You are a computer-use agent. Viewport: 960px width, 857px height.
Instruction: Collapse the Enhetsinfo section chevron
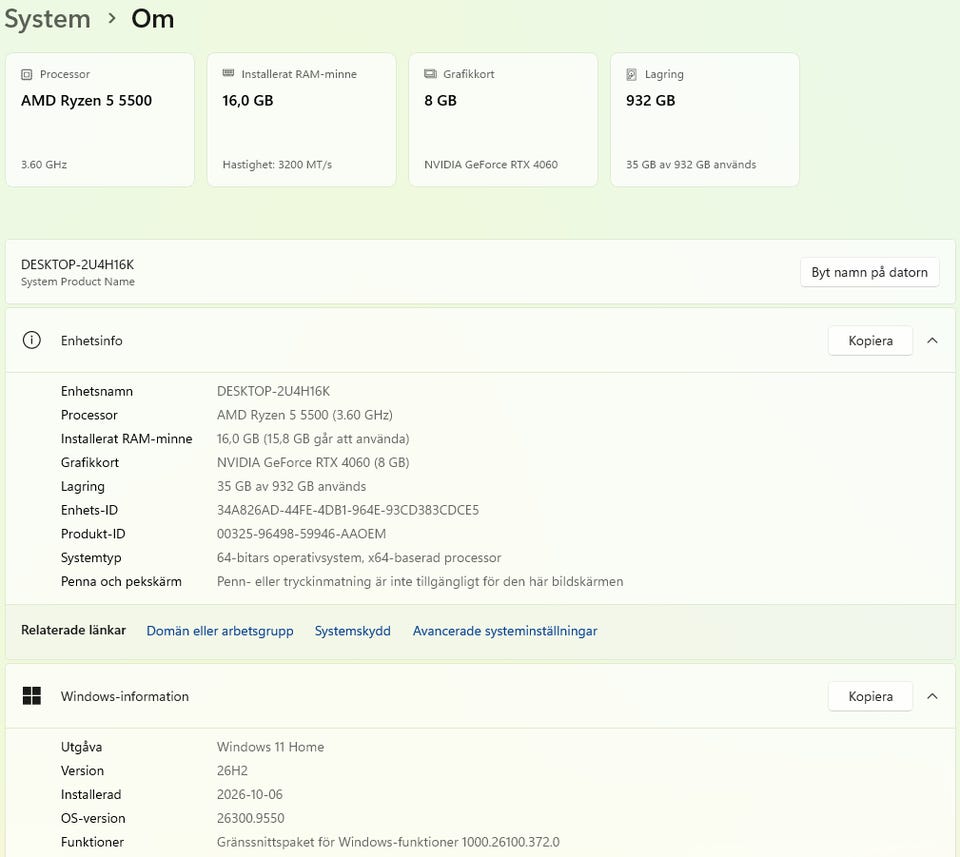(932, 340)
